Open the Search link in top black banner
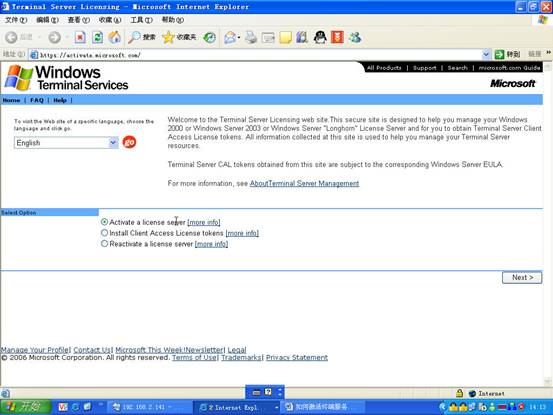The height and width of the screenshot is (415, 553). [x=457, y=68]
